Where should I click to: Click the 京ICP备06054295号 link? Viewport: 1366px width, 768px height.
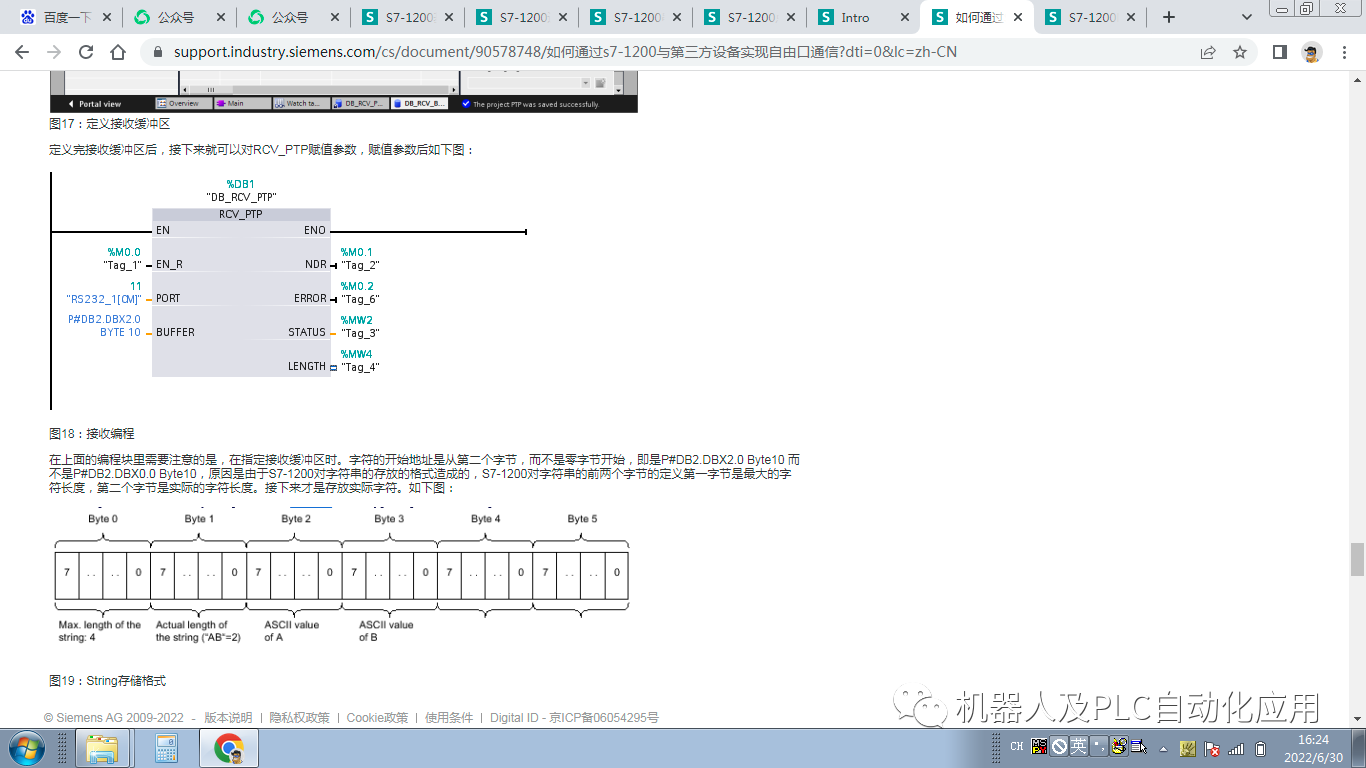604,717
